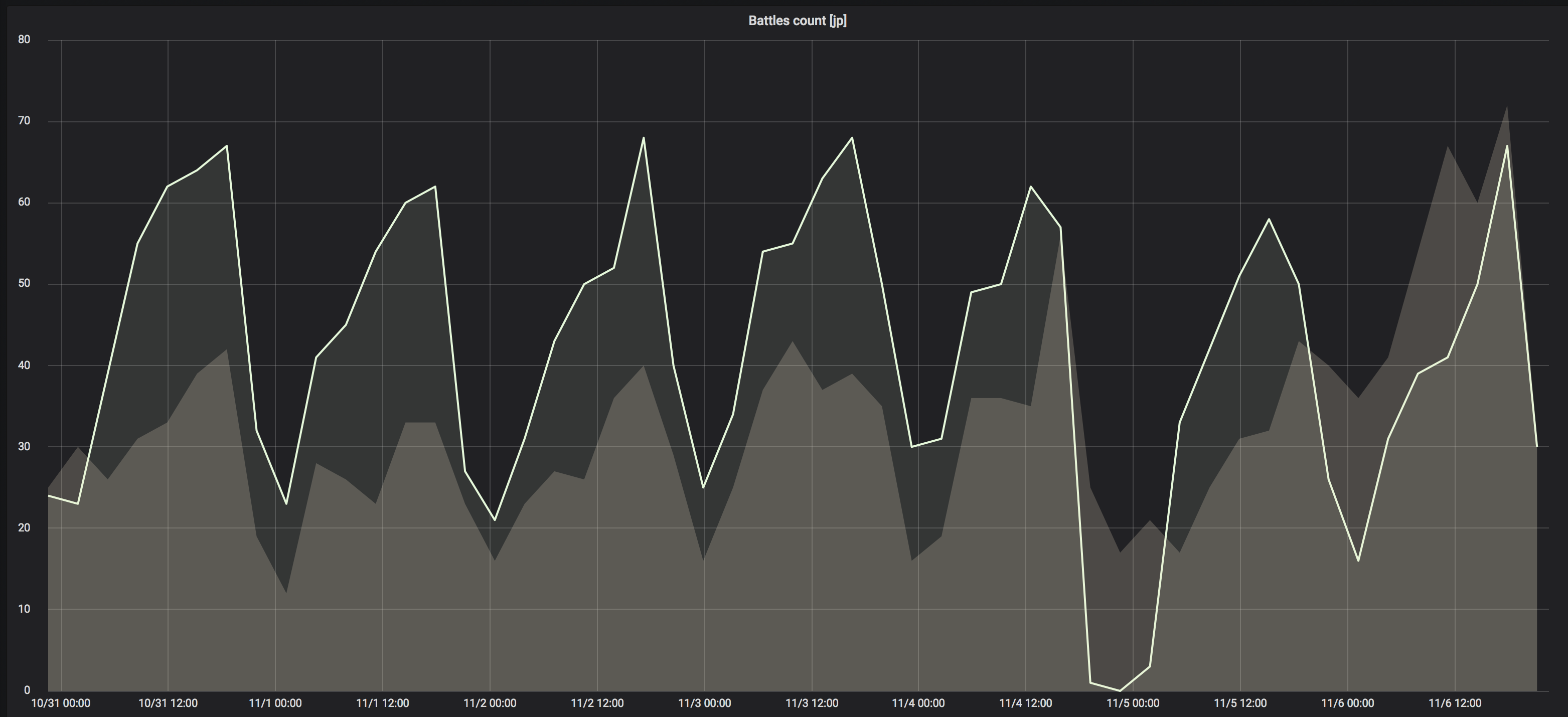Click the '0' y-axis label
Image resolution: width=1568 pixels, height=717 pixels.
pos(27,690)
